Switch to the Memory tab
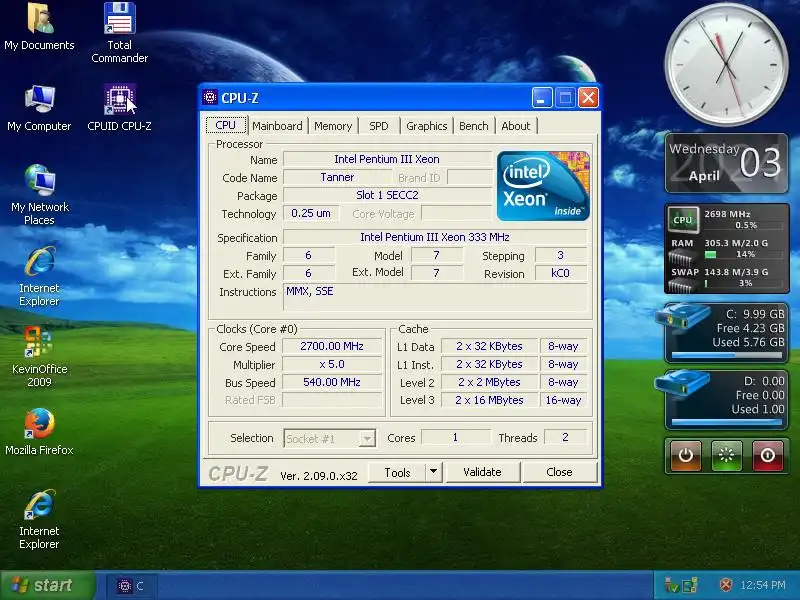This screenshot has width=800, height=600. point(333,126)
